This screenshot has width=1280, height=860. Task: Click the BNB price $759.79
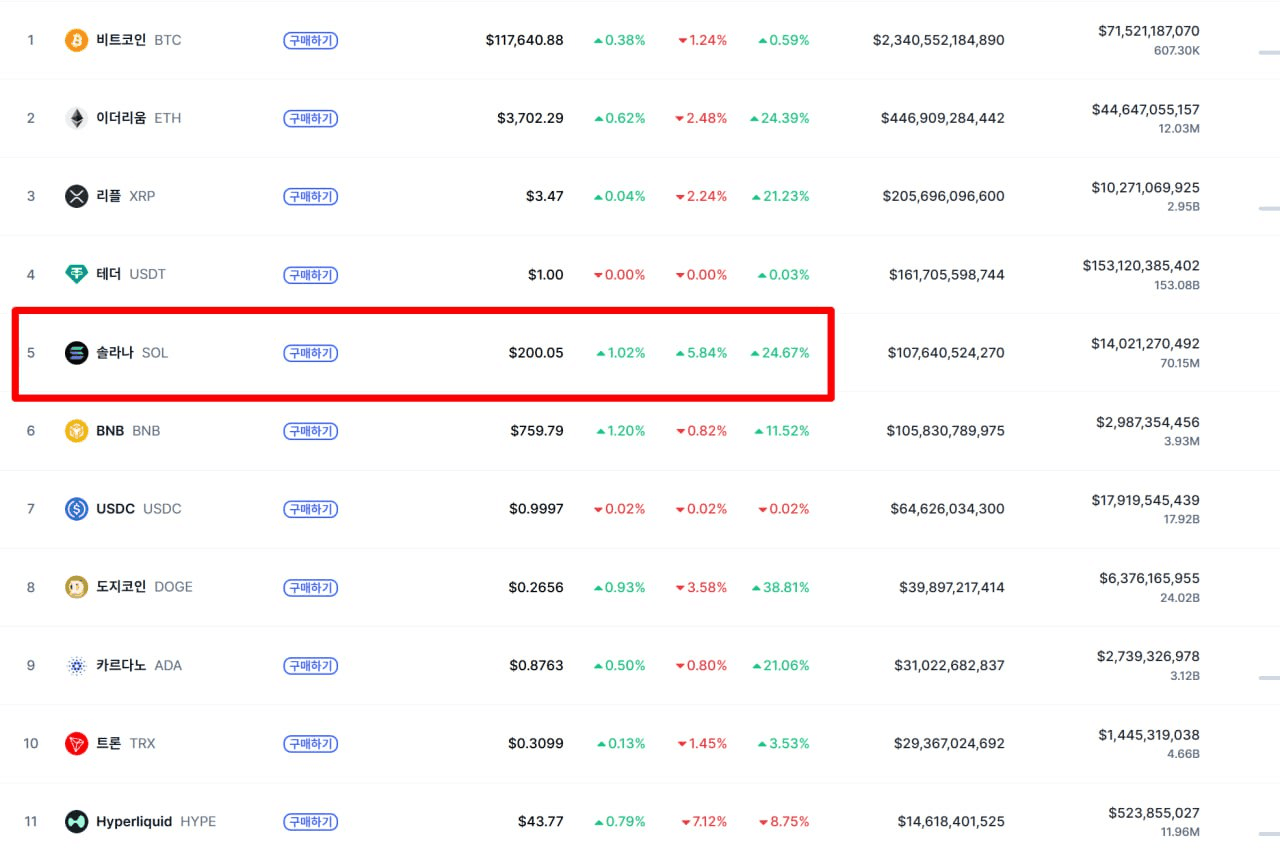coord(537,431)
